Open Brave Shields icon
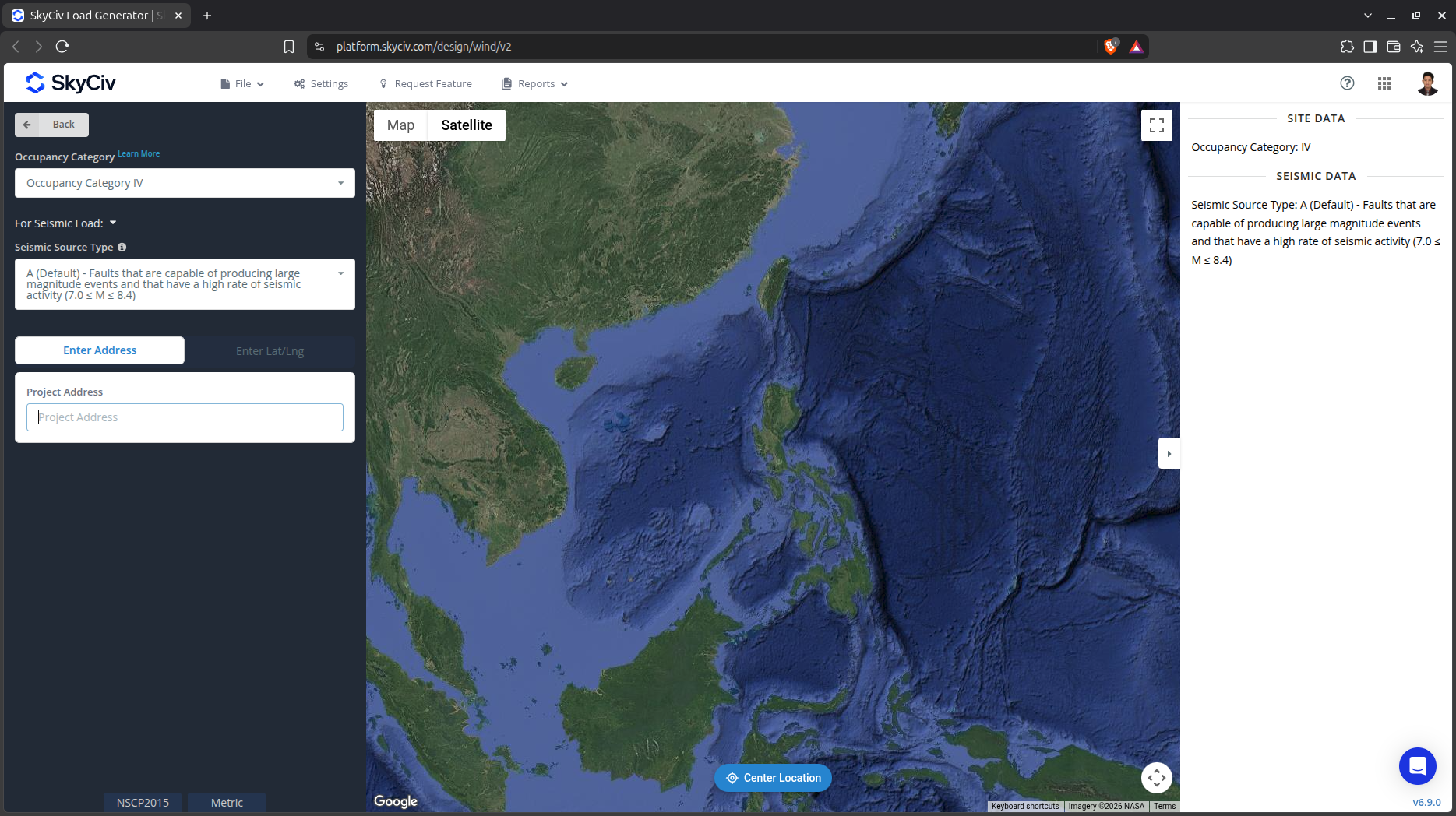The height and width of the screenshot is (816, 1456). 1111,47
